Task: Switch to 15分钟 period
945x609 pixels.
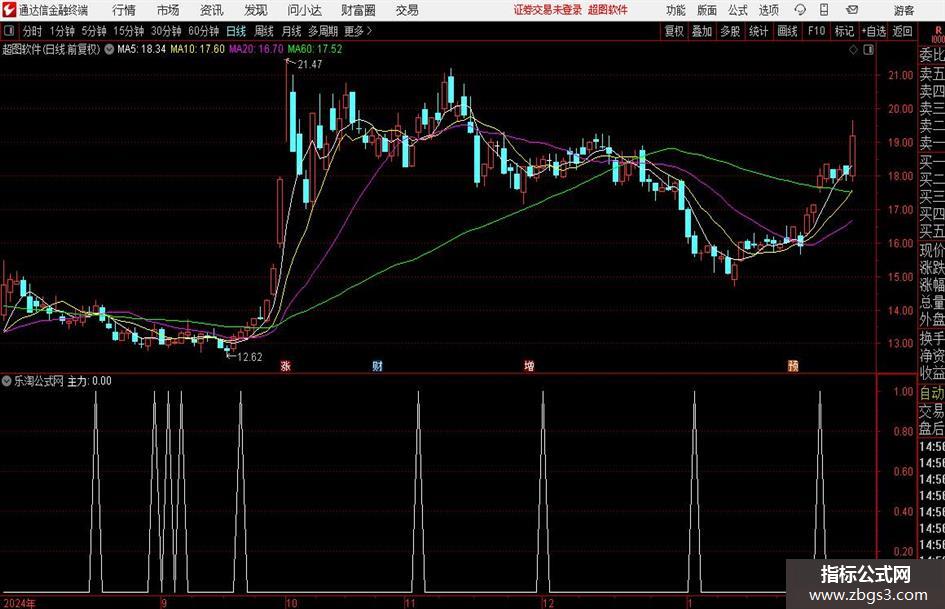Action: coord(129,31)
